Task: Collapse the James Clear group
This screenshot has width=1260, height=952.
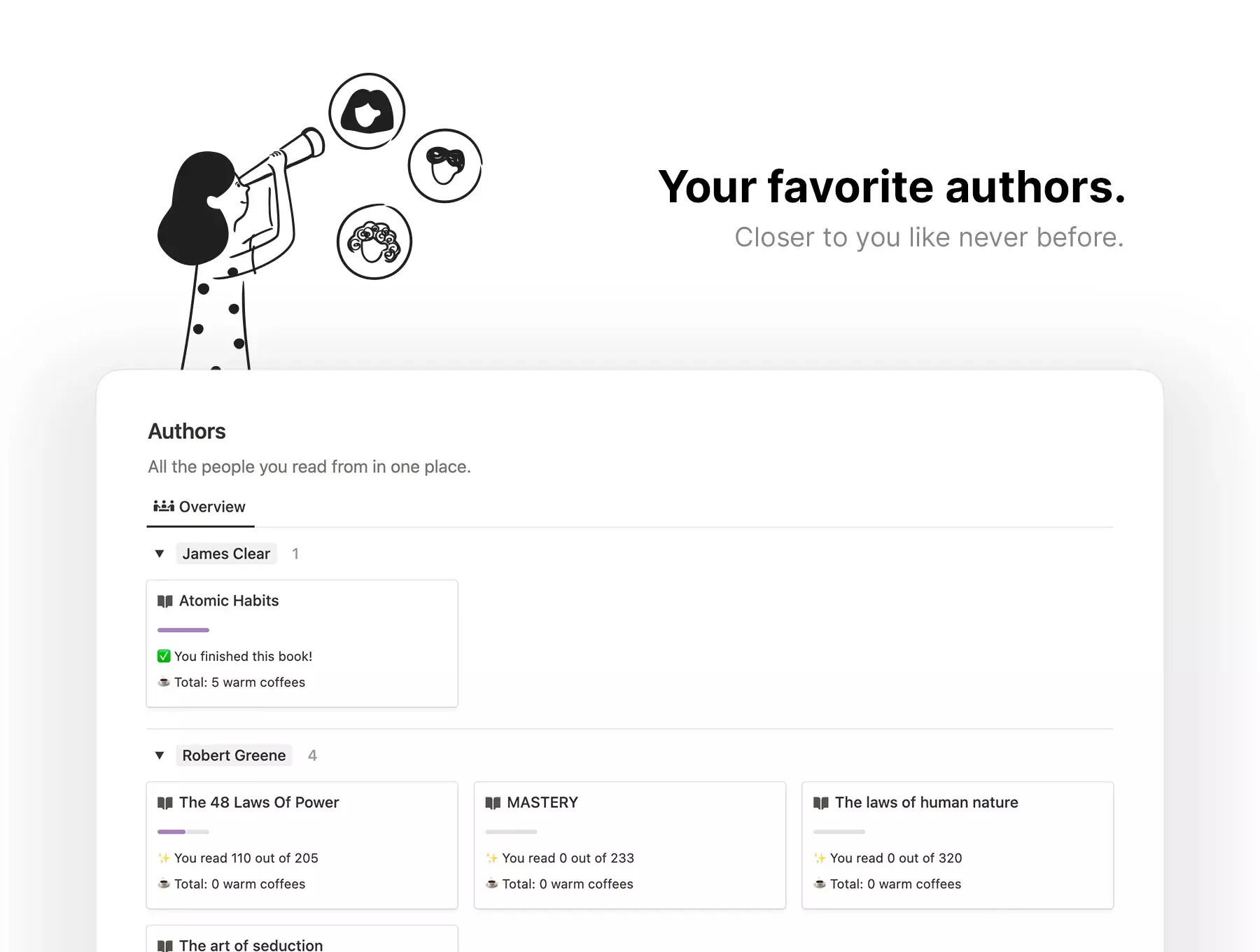Action: click(x=160, y=554)
